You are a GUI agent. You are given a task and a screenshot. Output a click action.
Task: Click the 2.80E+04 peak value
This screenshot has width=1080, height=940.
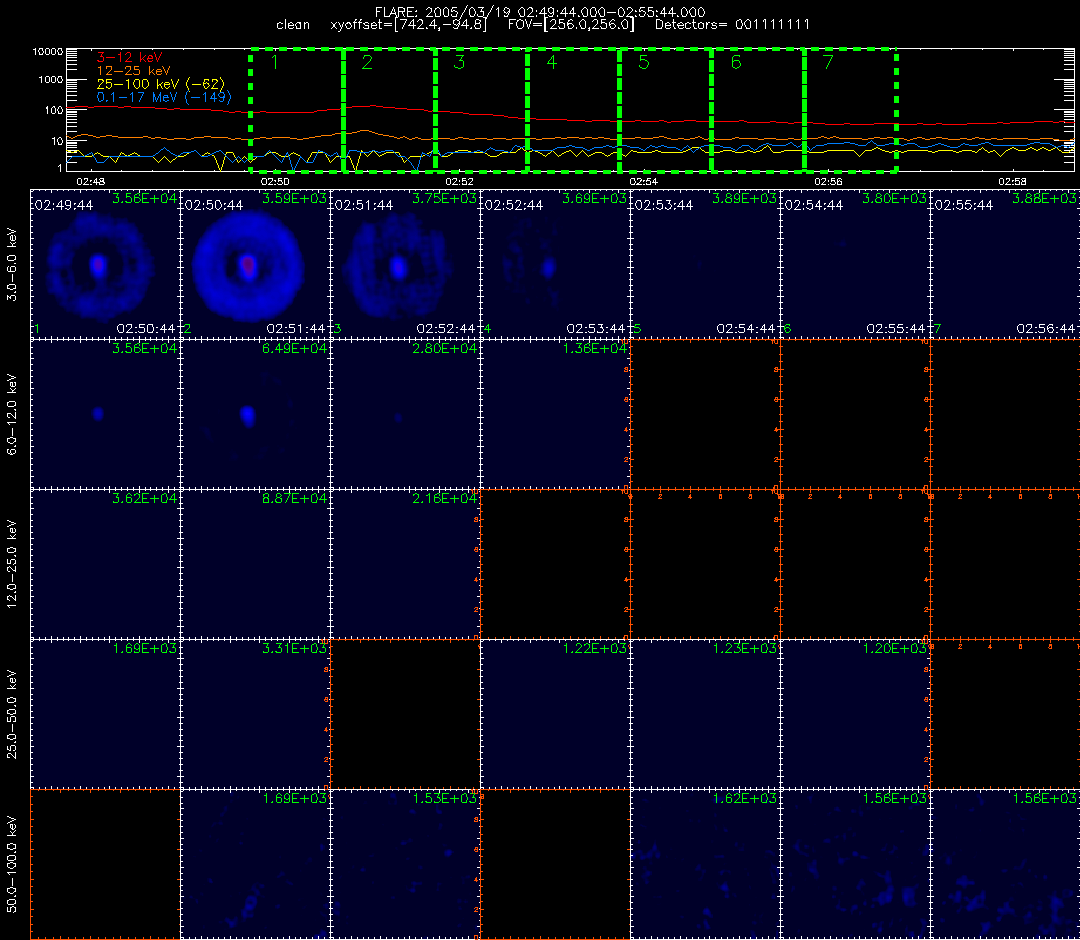click(445, 348)
